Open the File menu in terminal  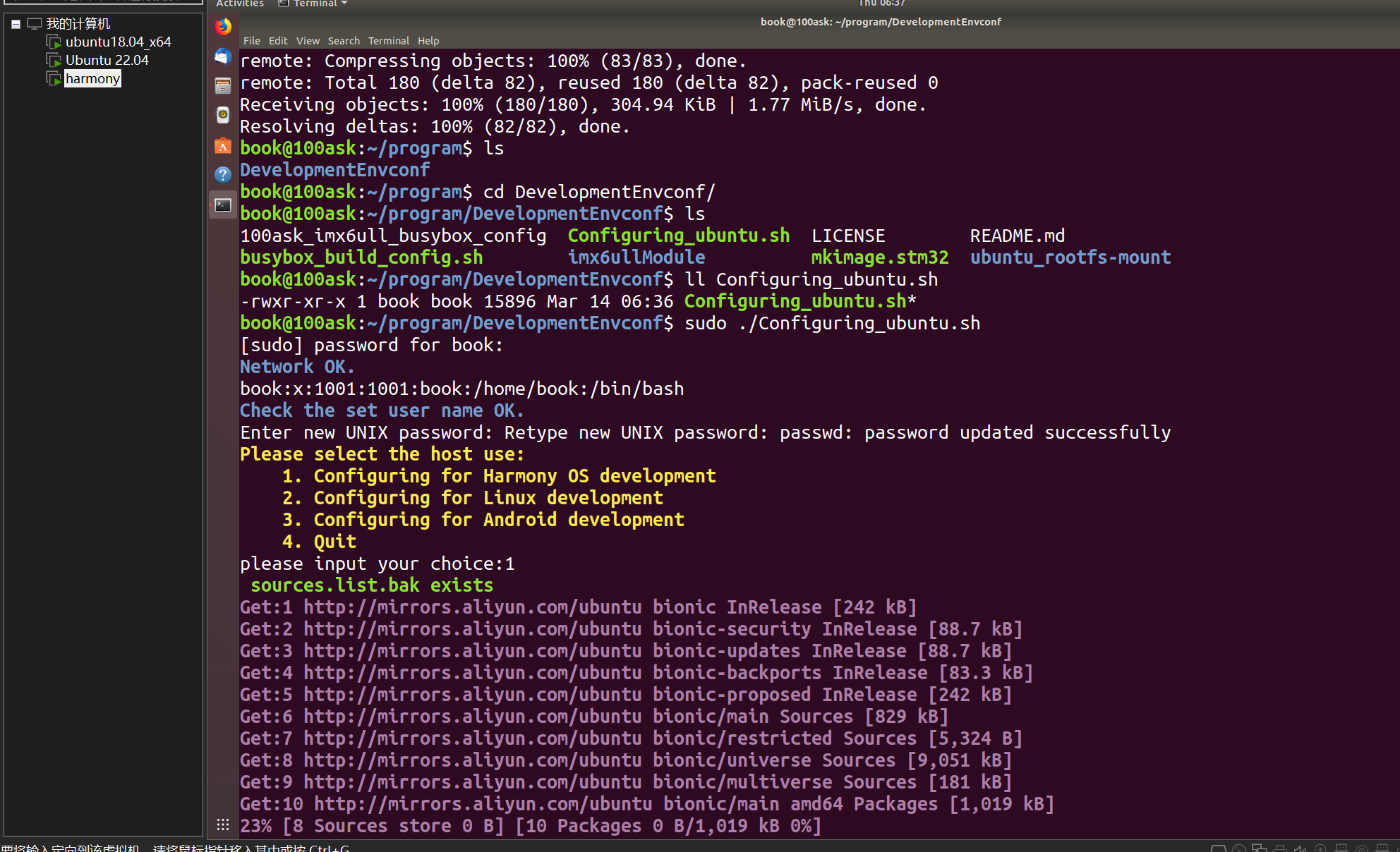(251, 41)
